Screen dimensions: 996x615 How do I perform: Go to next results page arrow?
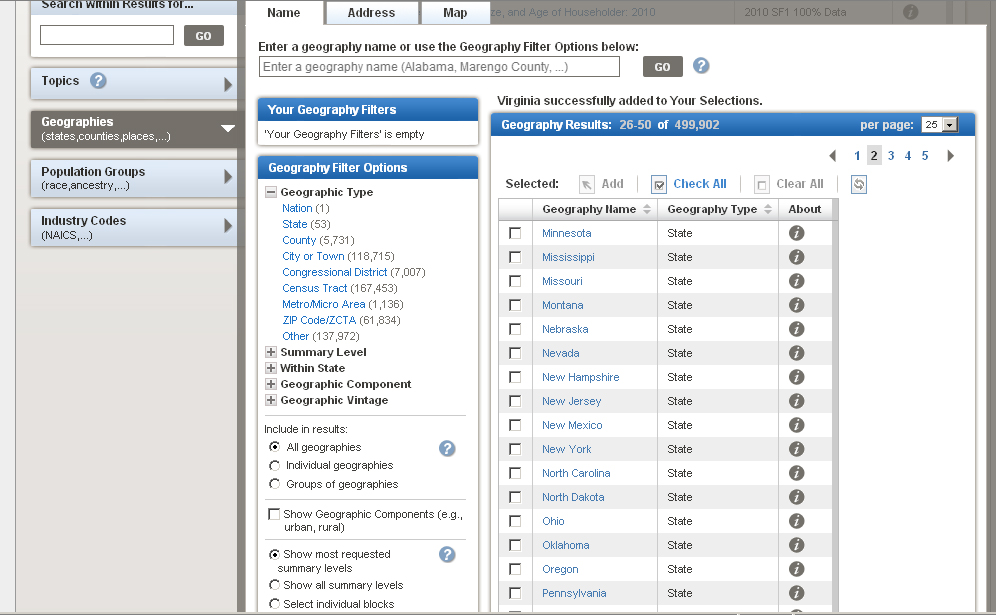950,156
